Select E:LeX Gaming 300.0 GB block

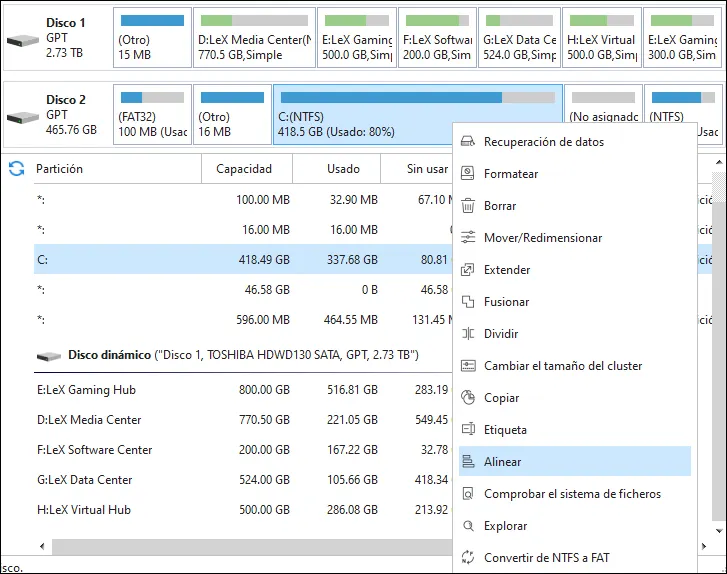tap(683, 38)
